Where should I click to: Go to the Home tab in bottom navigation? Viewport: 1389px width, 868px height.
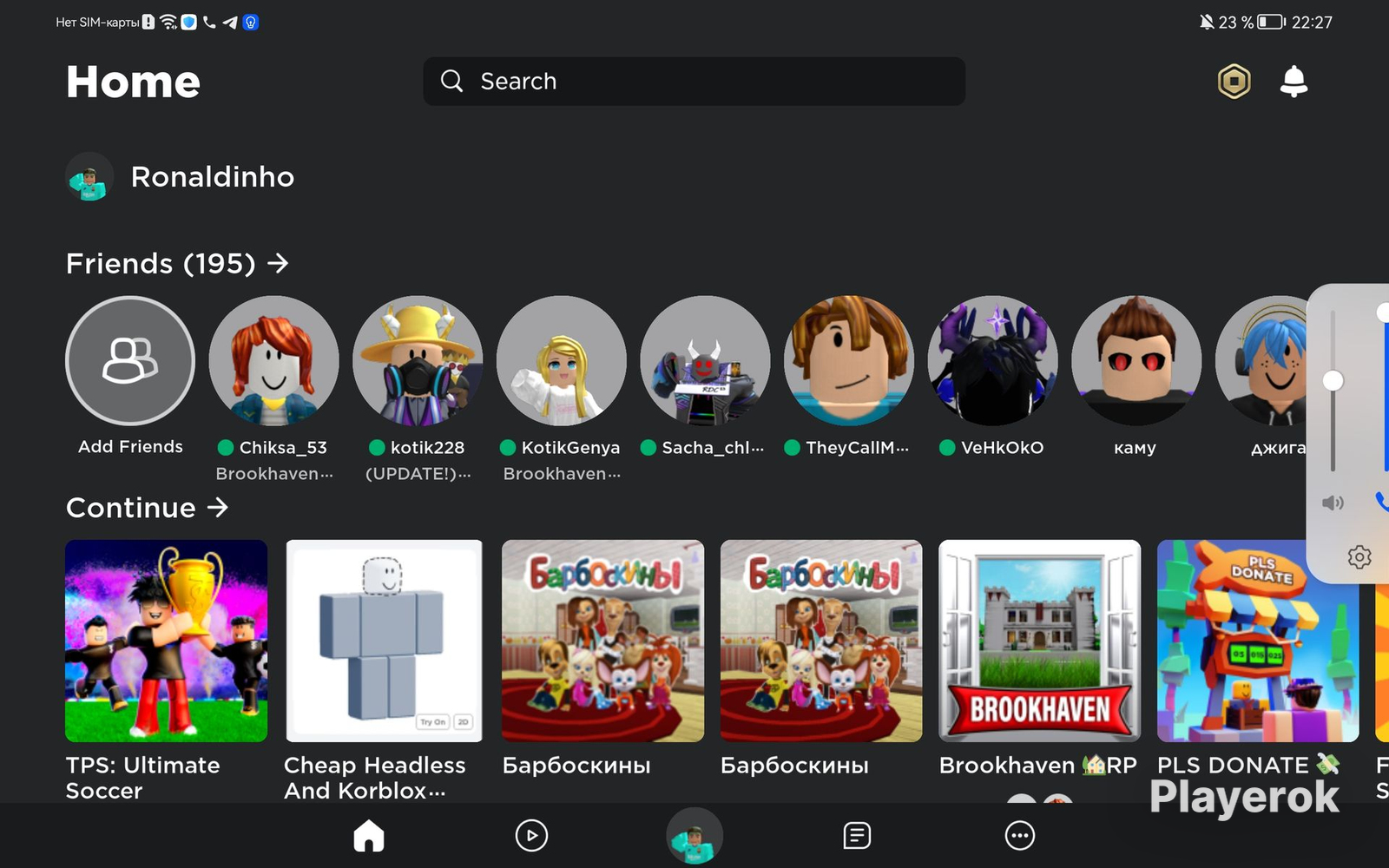(368, 836)
